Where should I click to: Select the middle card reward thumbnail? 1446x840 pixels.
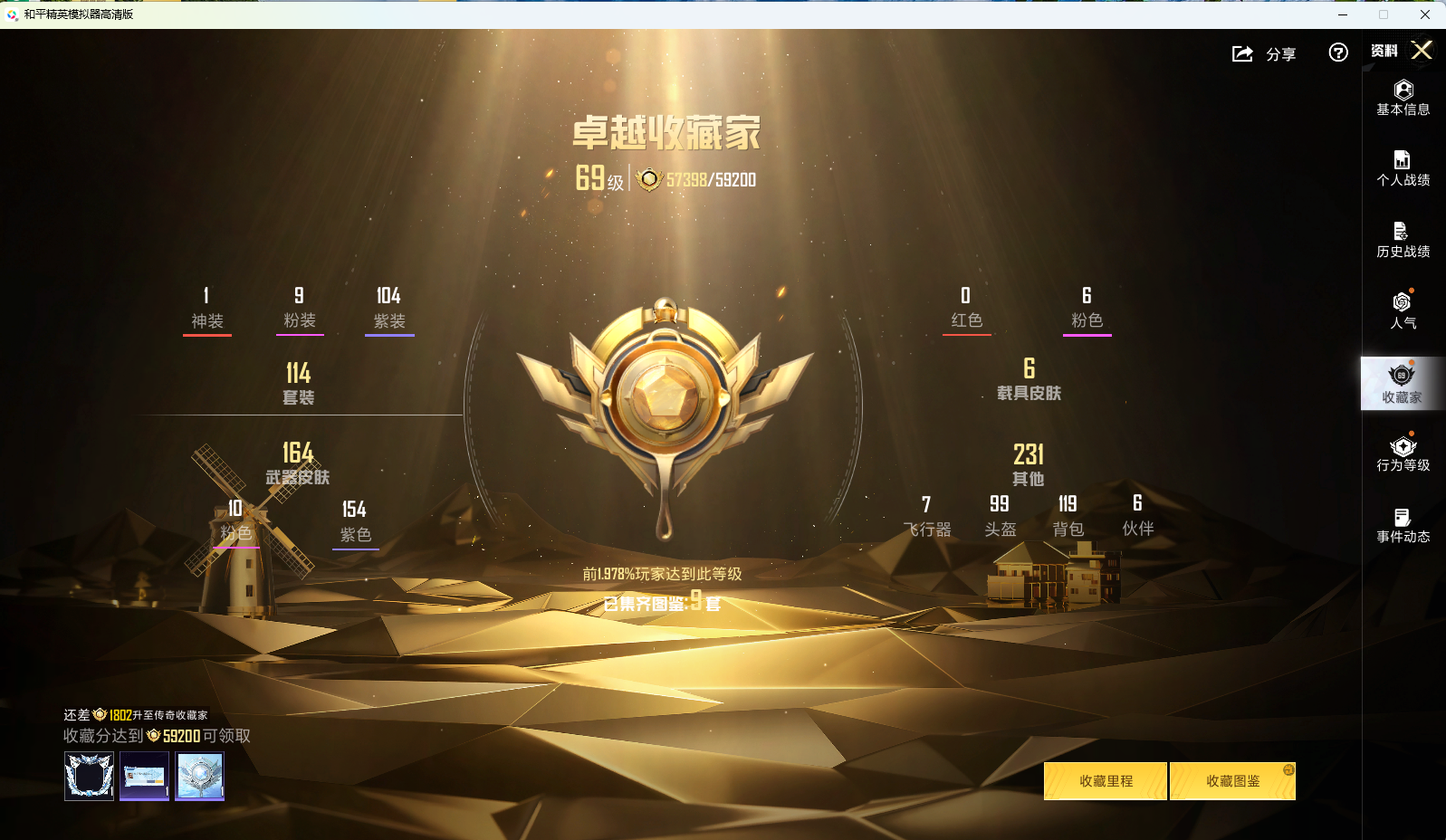coord(144,776)
